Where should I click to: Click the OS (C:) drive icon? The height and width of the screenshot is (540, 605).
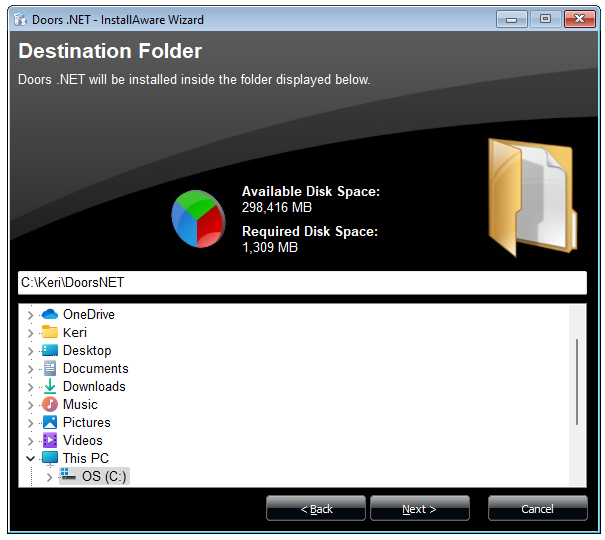coord(68,475)
